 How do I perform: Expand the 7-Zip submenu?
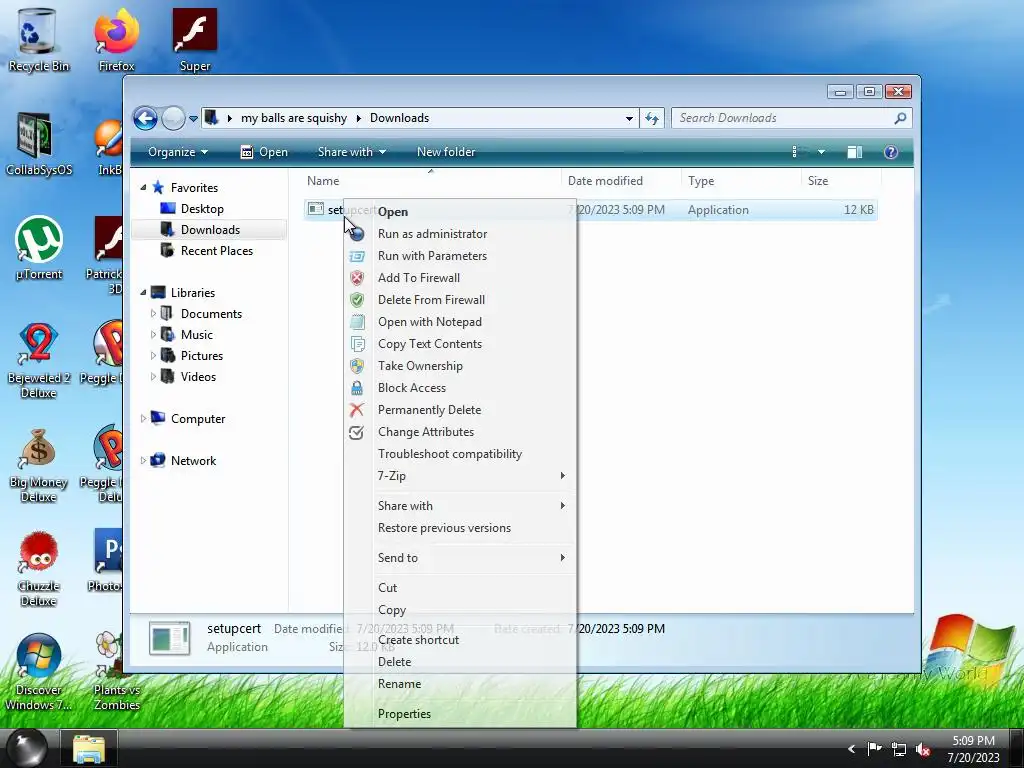click(x=460, y=476)
